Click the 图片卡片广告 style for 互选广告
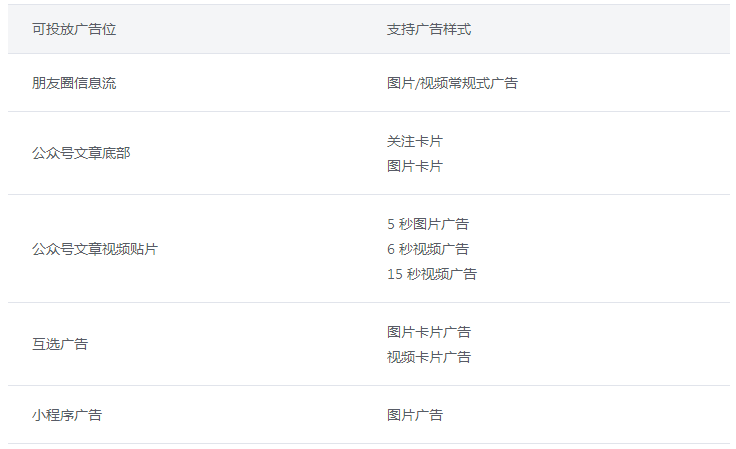The image size is (736, 449). point(429,332)
